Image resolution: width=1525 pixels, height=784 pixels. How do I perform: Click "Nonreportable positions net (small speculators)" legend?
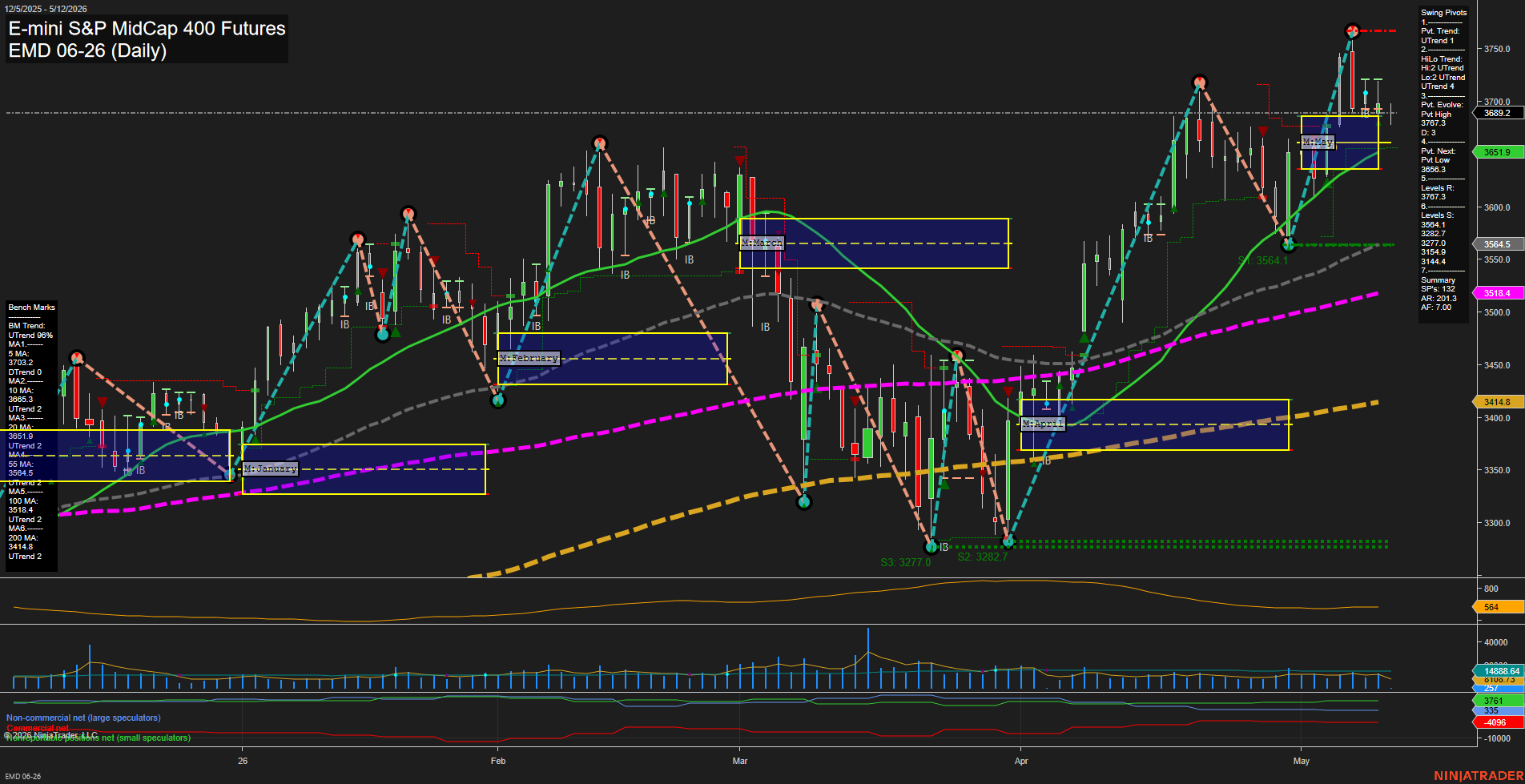[x=98, y=738]
